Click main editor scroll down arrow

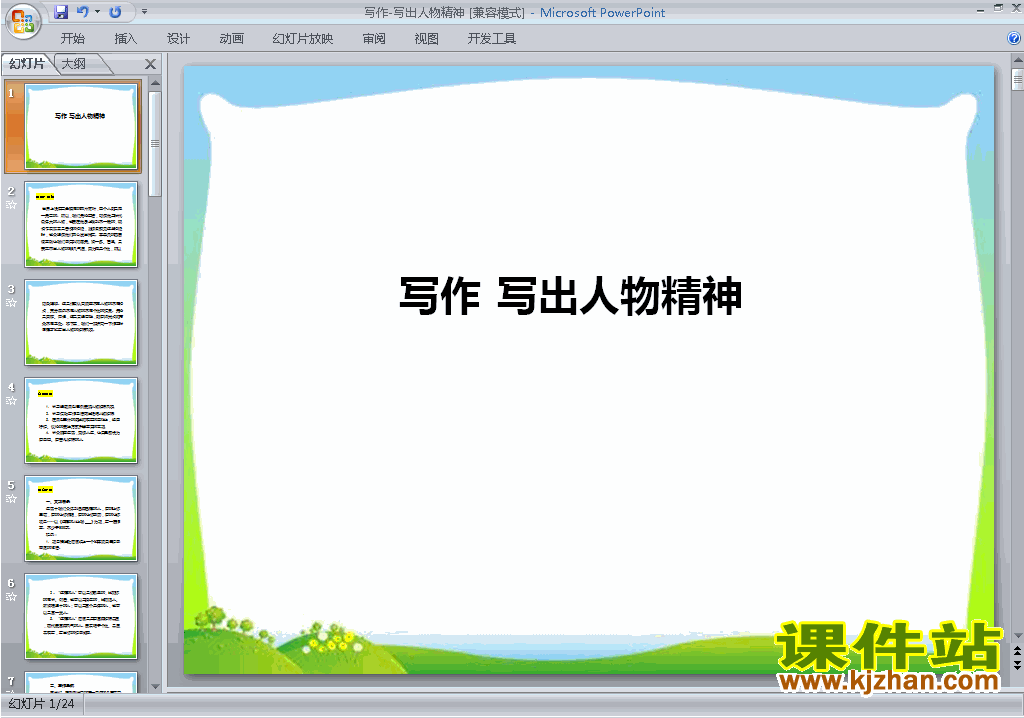(x=1017, y=635)
